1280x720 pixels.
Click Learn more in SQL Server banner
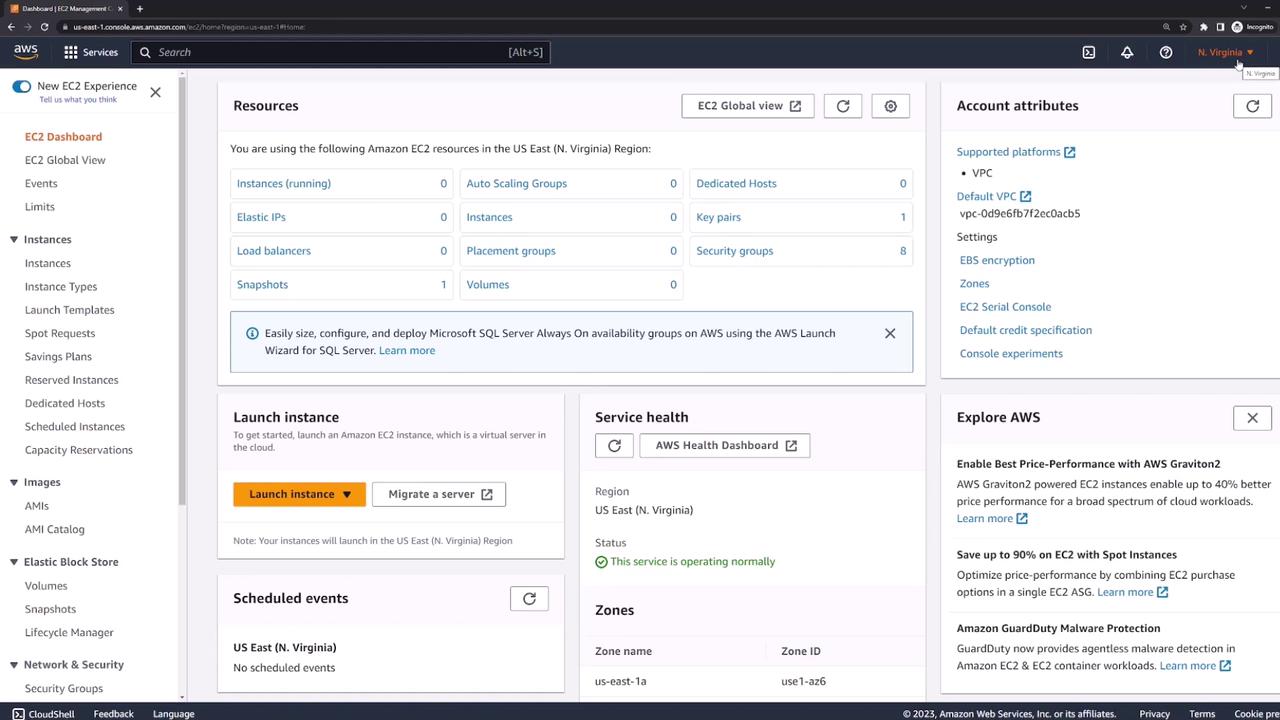click(407, 351)
